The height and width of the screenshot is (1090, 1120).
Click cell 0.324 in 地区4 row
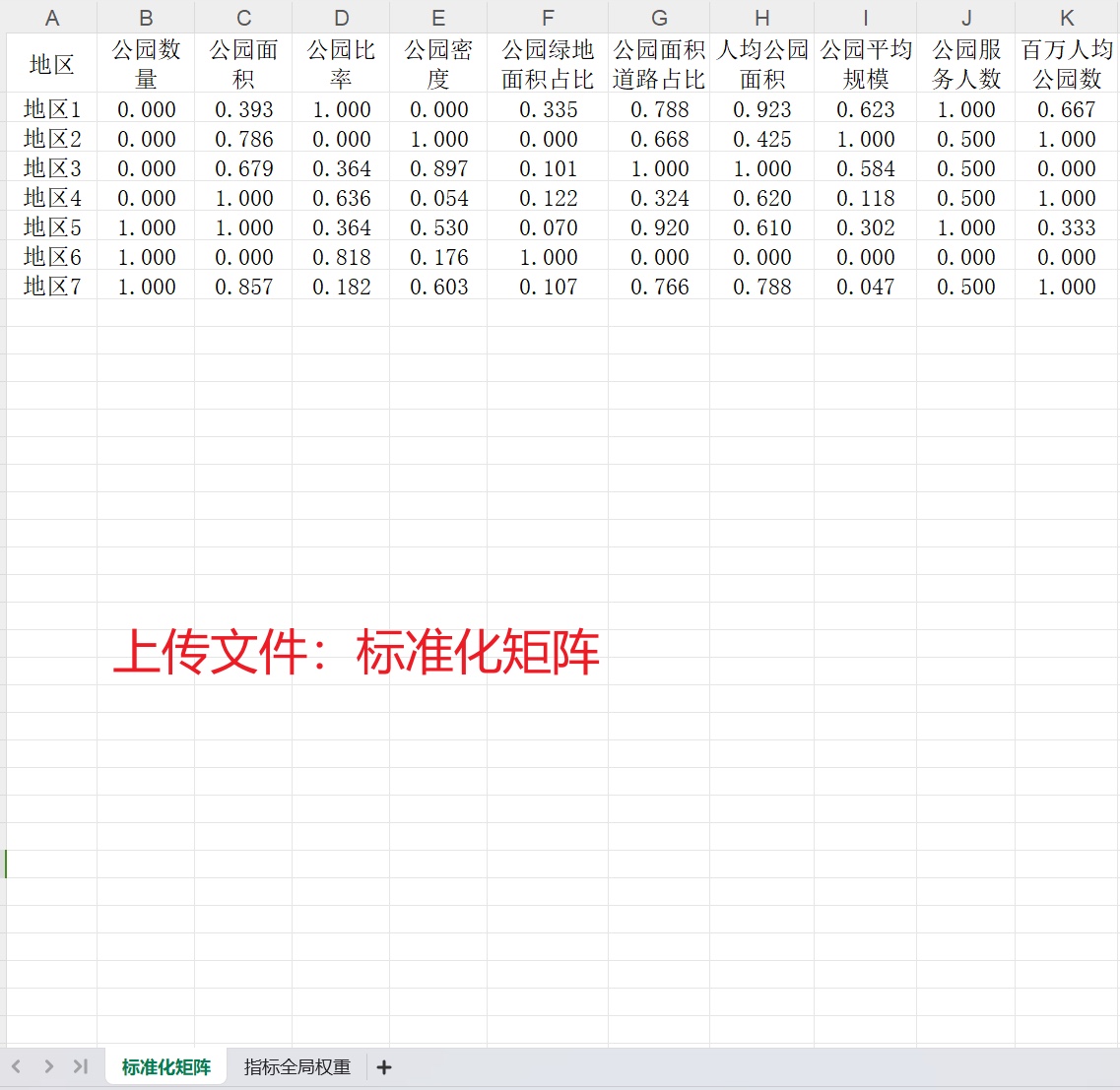coord(659,198)
